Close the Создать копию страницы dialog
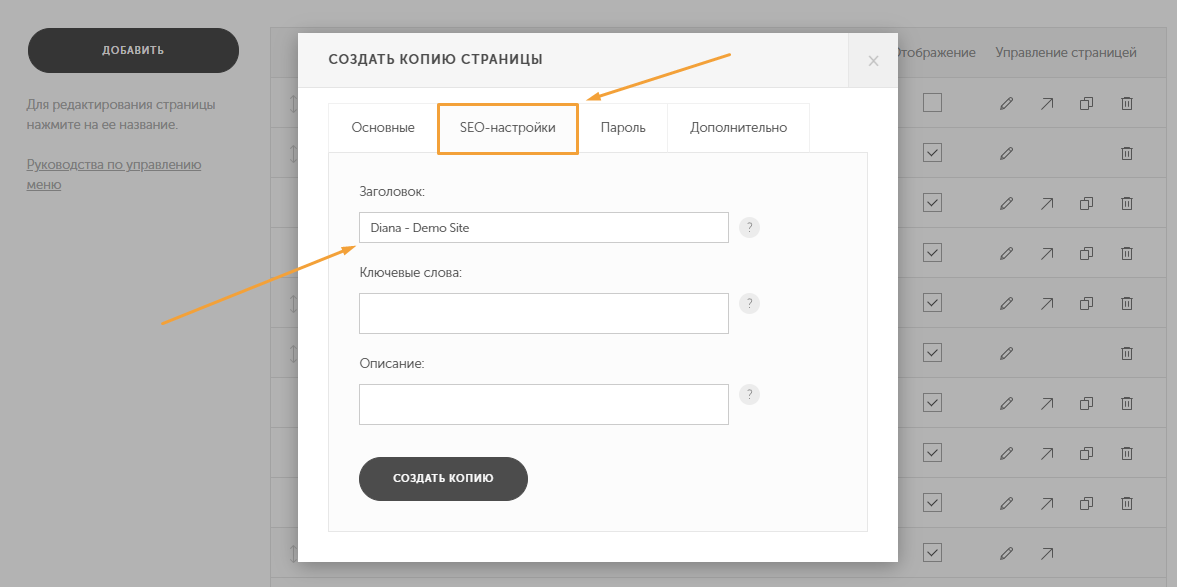The height and width of the screenshot is (587, 1177). (x=873, y=61)
